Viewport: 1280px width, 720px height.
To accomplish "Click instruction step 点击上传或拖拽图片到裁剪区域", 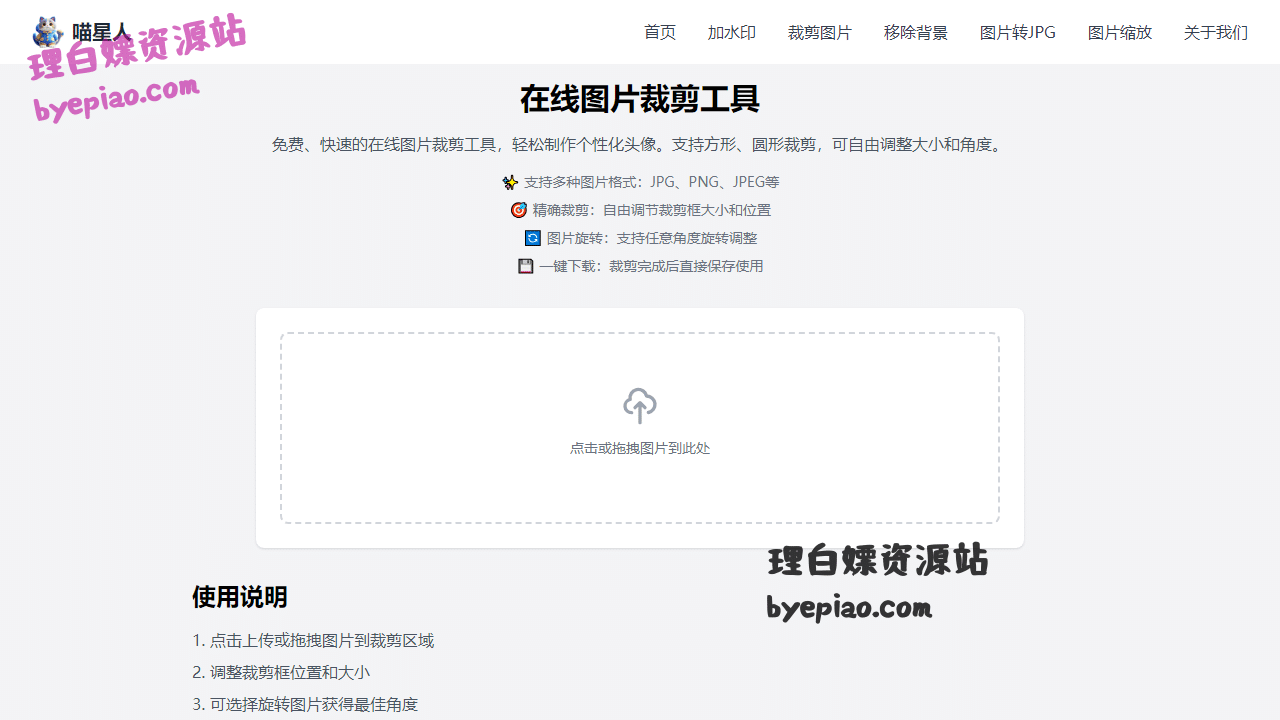I will pyautogui.click(x=313, y=640).
